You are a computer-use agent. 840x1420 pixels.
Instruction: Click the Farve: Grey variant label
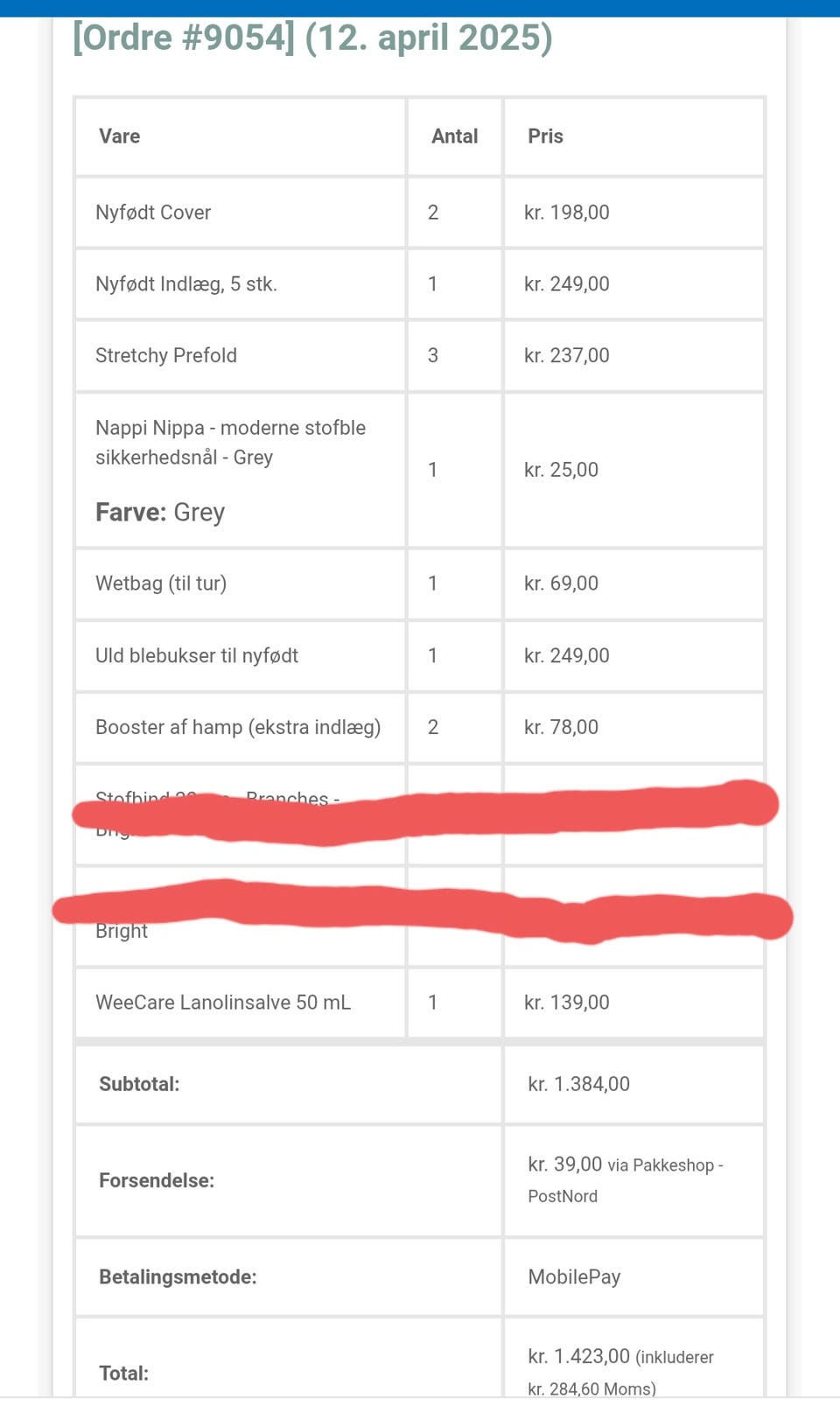point(160,513)
